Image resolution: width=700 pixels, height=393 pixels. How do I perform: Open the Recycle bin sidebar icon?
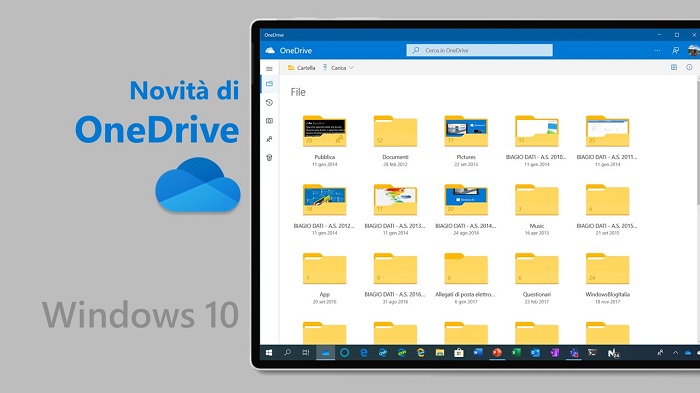(x=269, y=158)
